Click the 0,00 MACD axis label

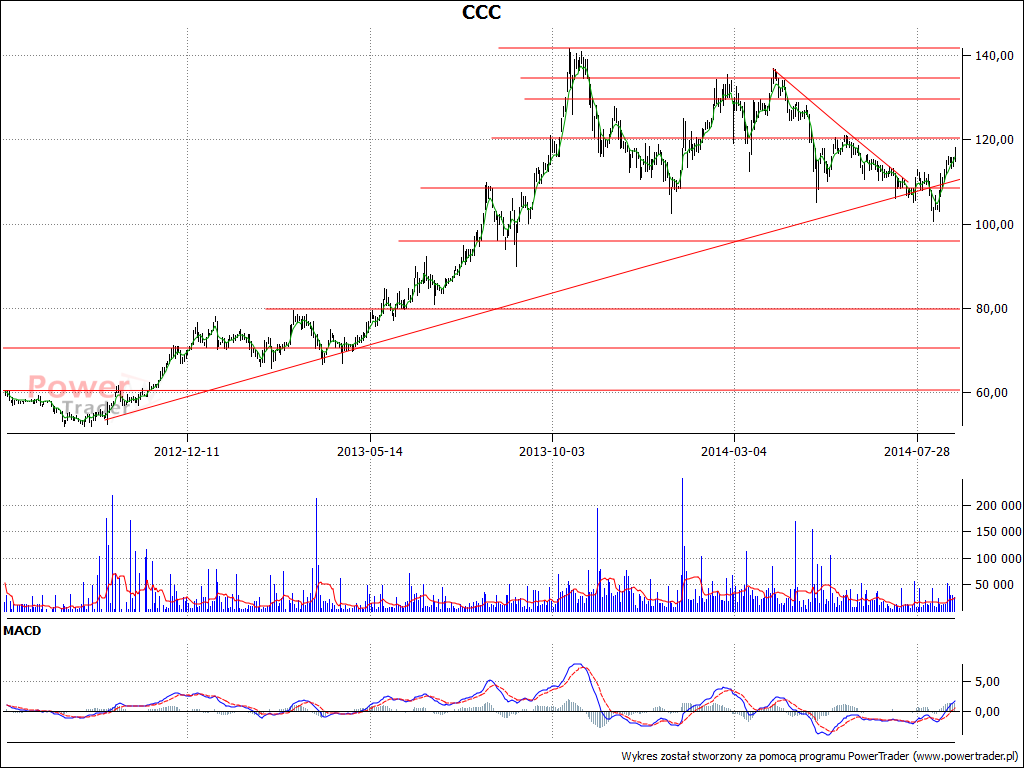tap(986, 712)
